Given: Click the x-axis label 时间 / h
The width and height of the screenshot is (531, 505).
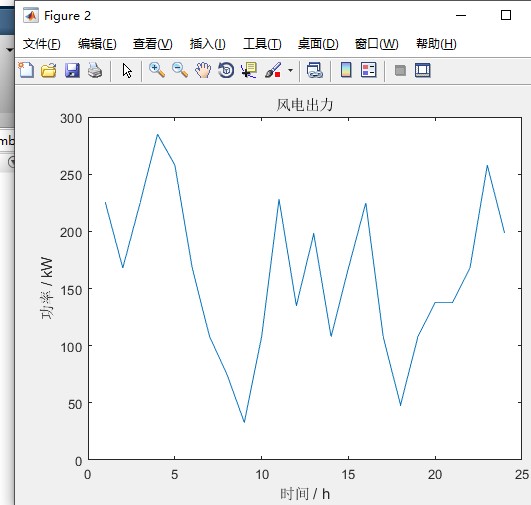Looking at the screenshot, I should (x=305, y=494).
